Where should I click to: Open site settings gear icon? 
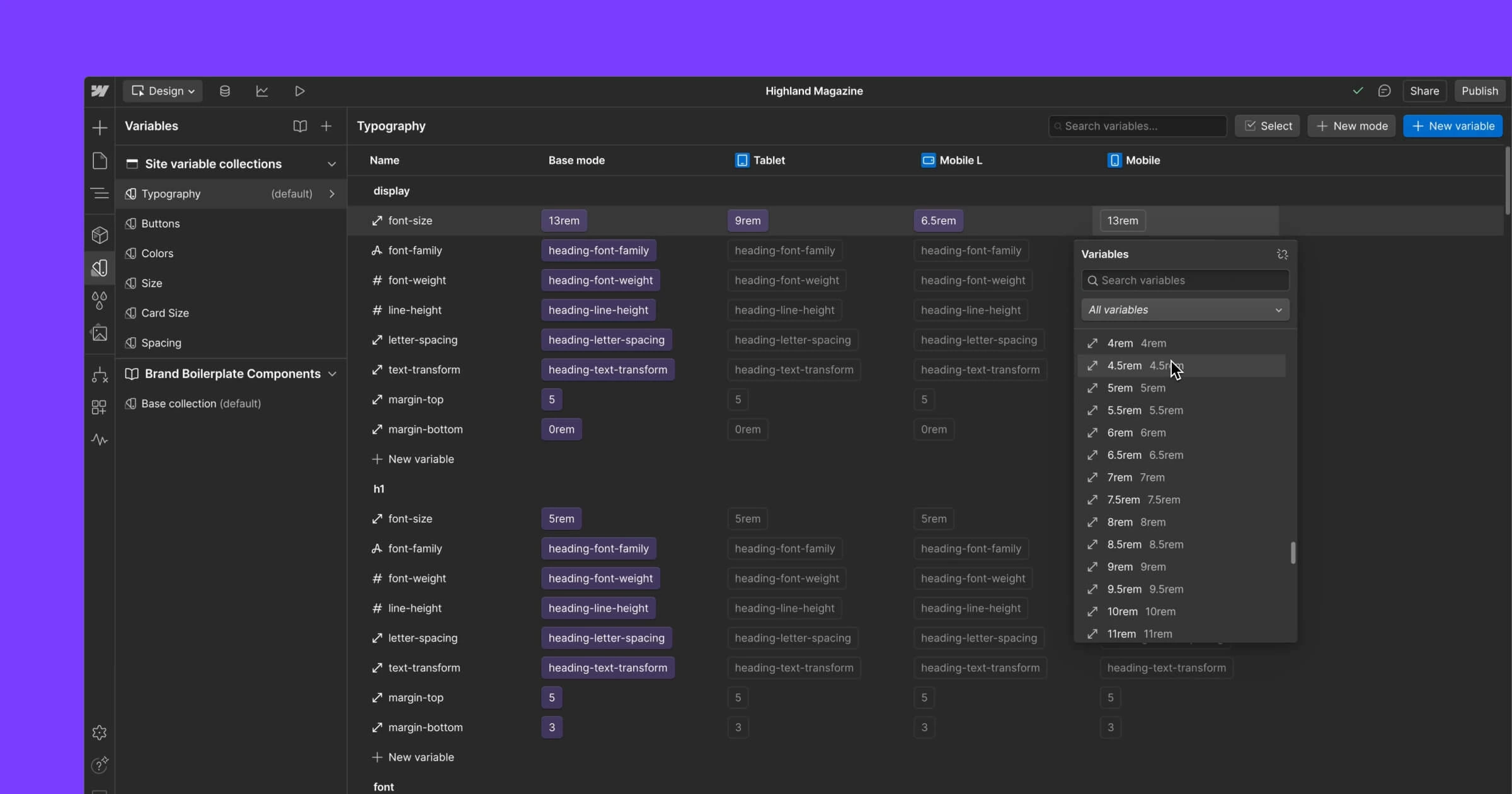(100, 732)
